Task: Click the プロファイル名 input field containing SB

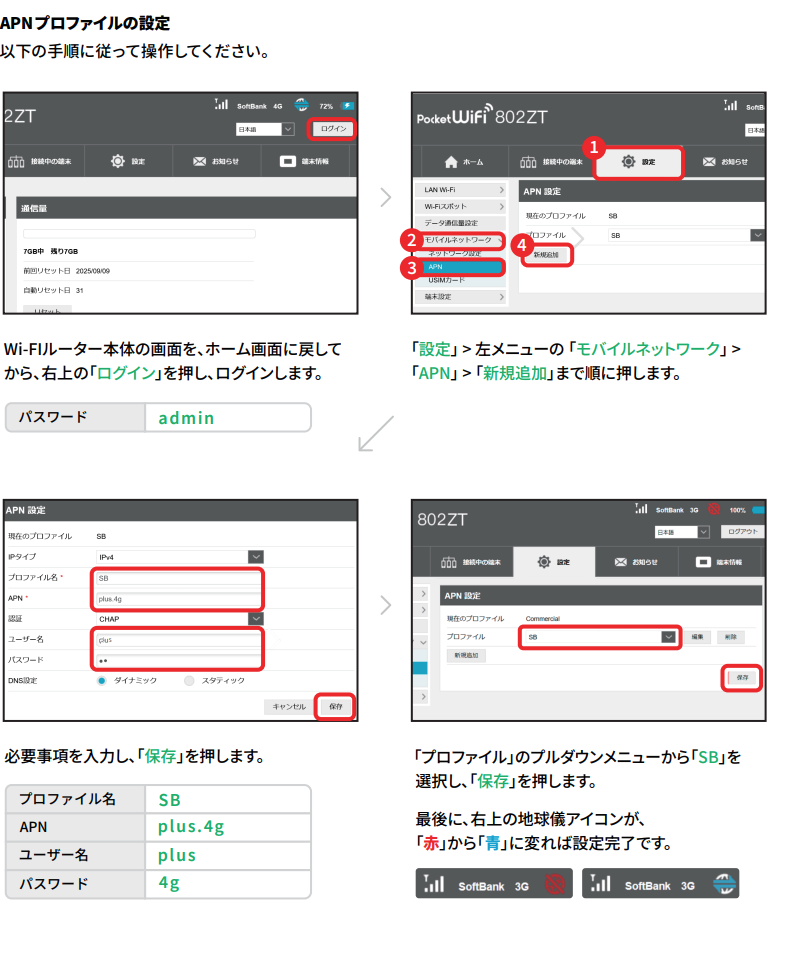Action: coord(179,578)
